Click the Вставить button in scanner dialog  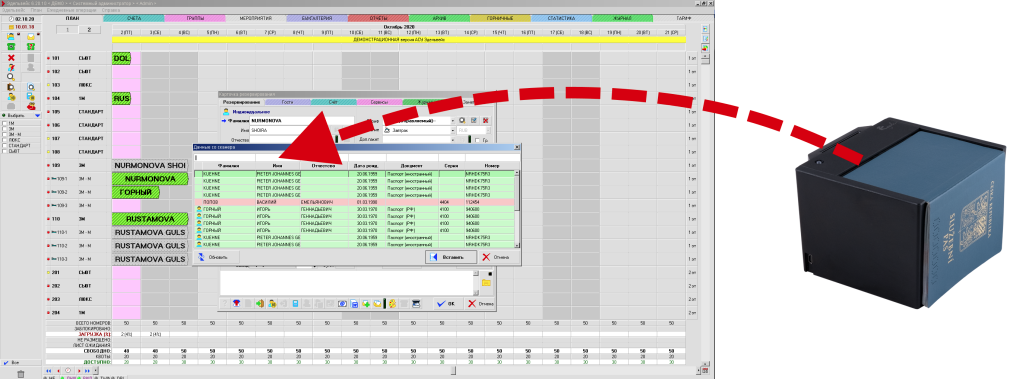[x=450, y=257]
